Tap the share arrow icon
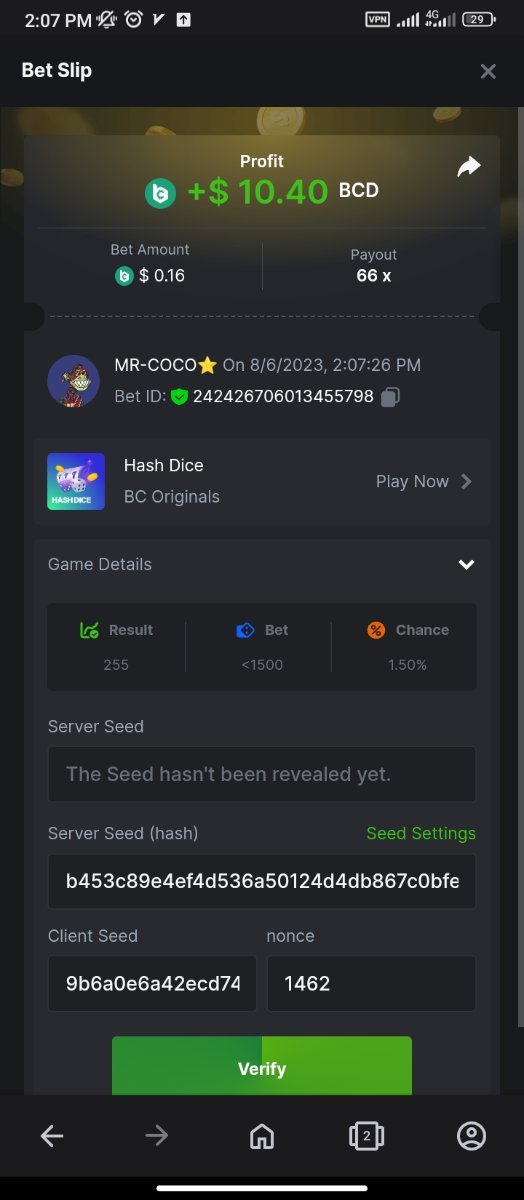This screenshot has height=1200, width=524. tap(469, 168)
